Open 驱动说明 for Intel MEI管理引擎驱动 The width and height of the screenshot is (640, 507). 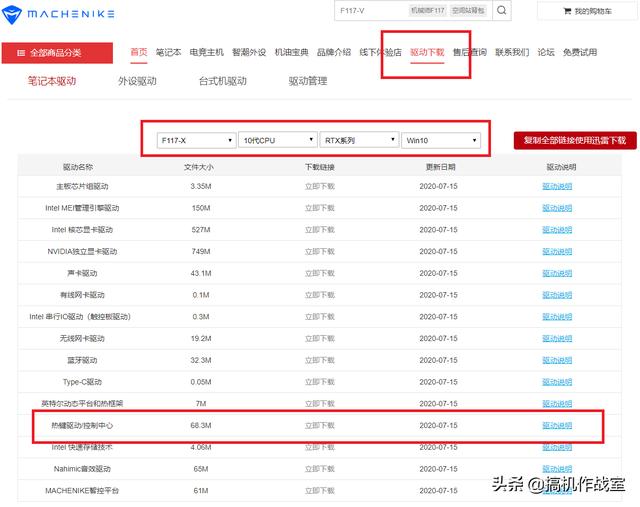point(557,208)
